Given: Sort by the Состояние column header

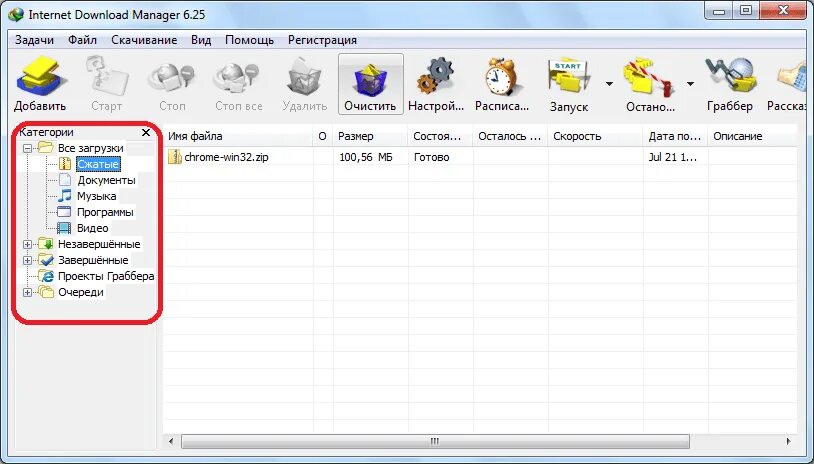Looking at the screenshot, I should [440, 137].
